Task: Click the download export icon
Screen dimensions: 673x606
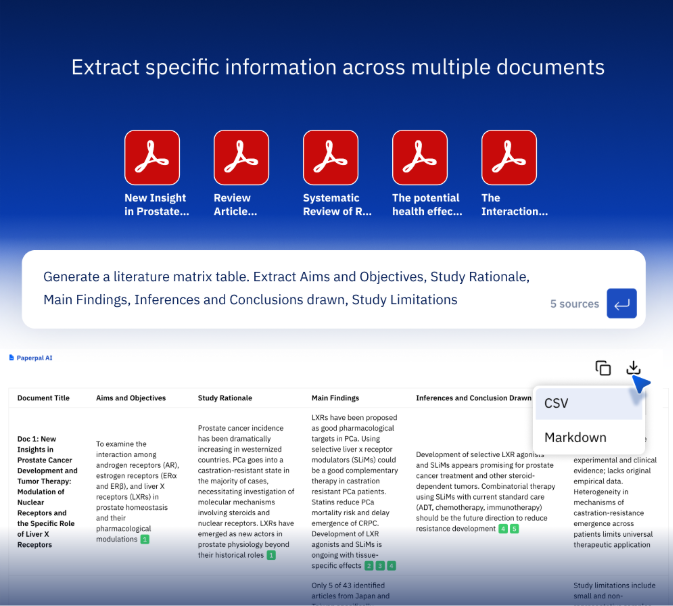Action: 633,368
